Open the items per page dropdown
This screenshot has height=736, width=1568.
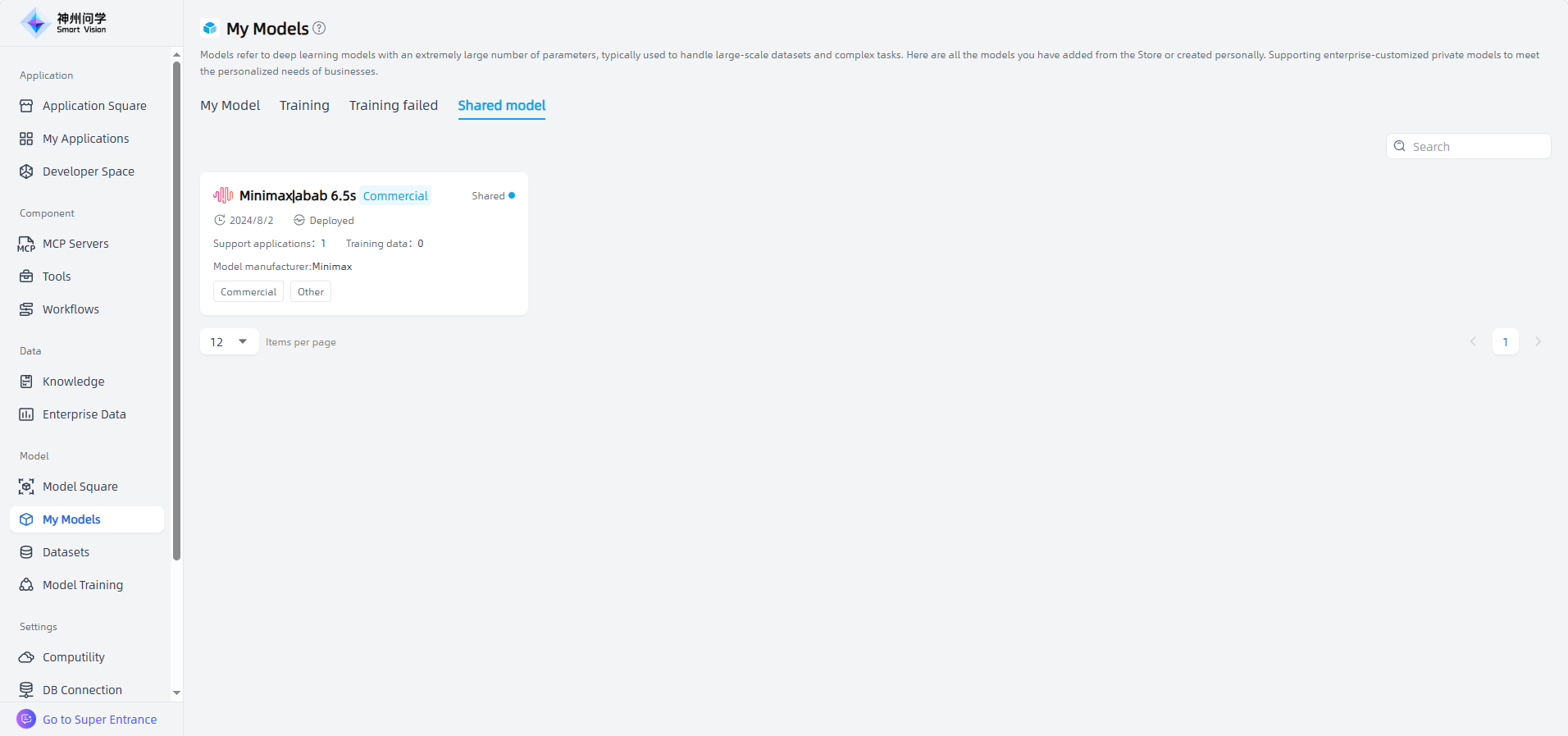(229, 341)
